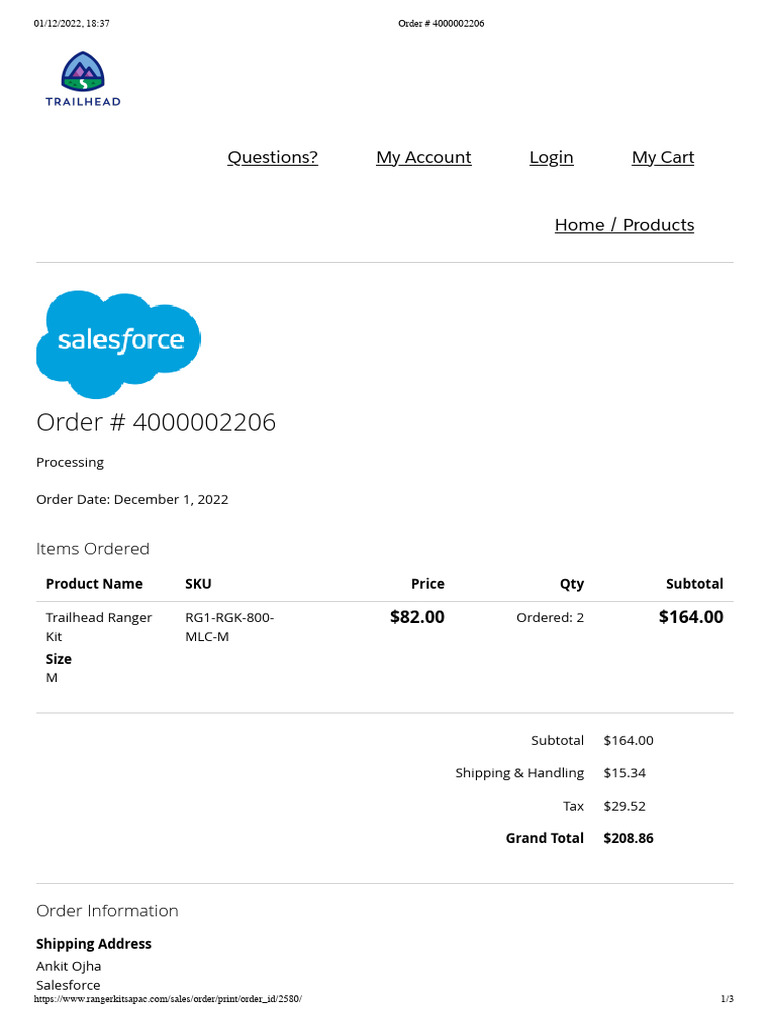Navigate to Home breadcrumb link
The height and width of the screenshot is (1024, 768).
(x=579, y=225)
